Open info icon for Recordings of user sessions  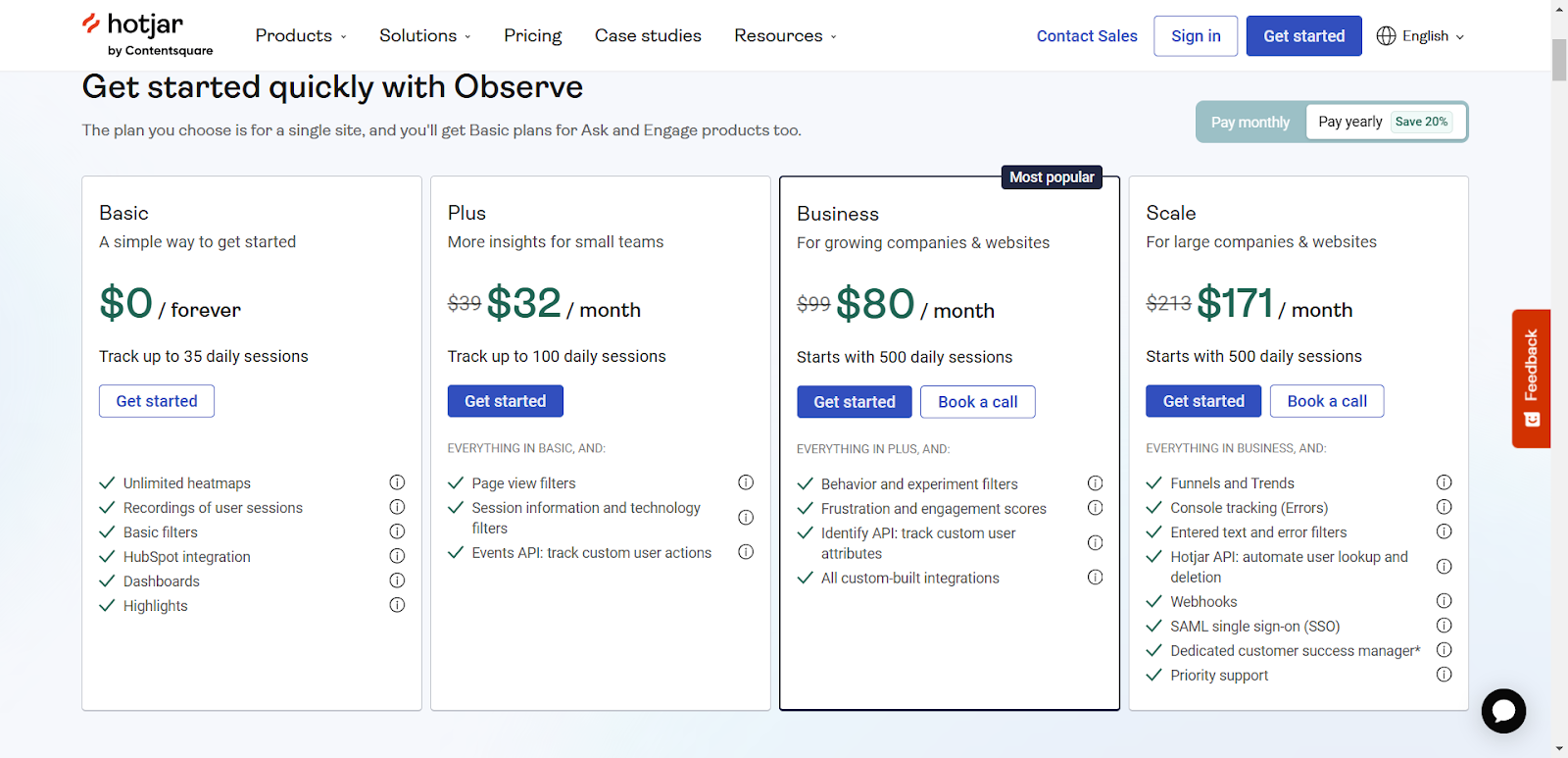click(397, 507)
